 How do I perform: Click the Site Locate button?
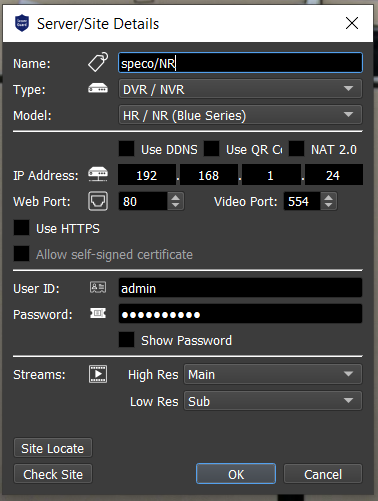53,448
